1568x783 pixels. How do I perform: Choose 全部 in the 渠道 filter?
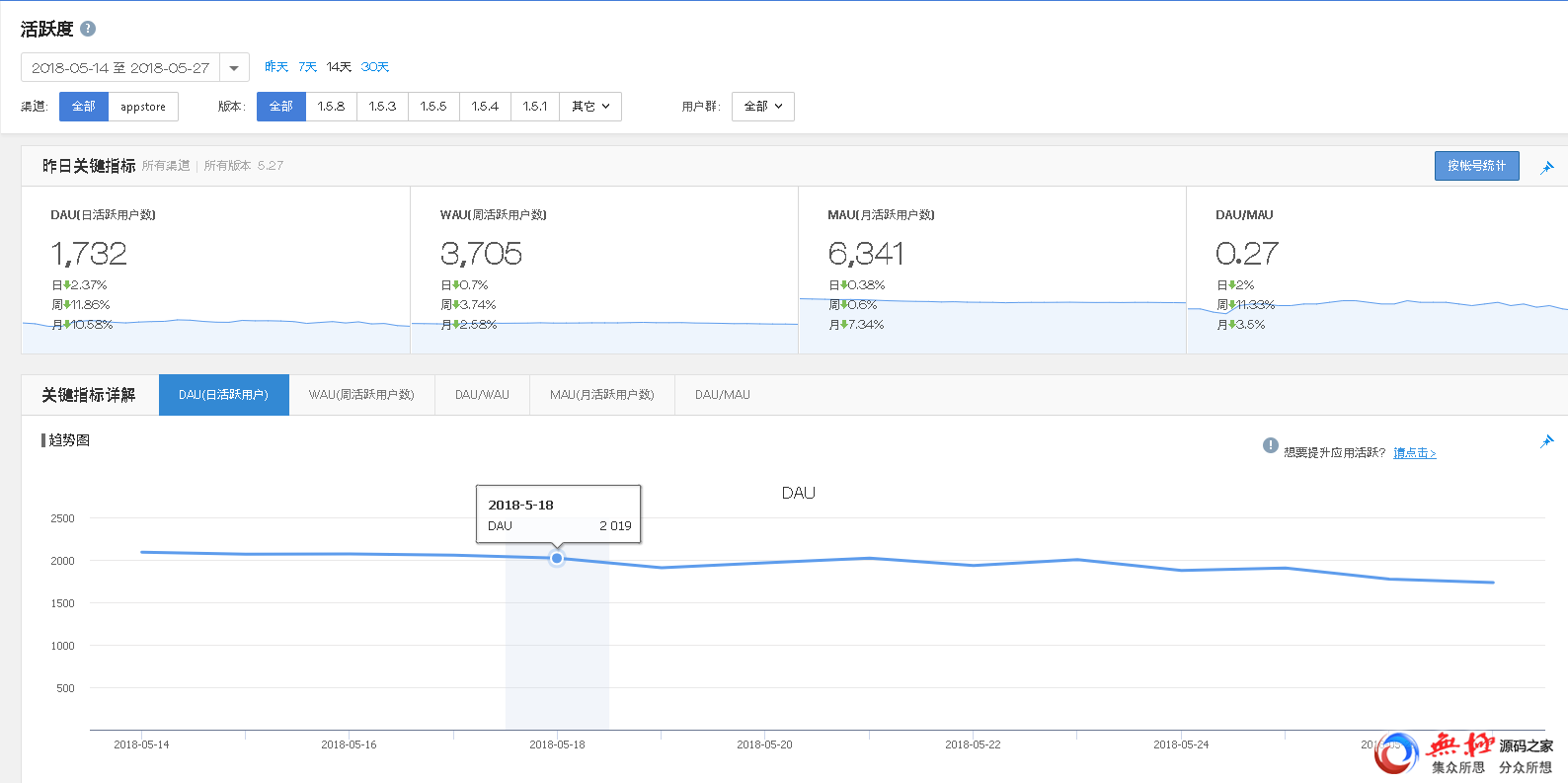84,107
